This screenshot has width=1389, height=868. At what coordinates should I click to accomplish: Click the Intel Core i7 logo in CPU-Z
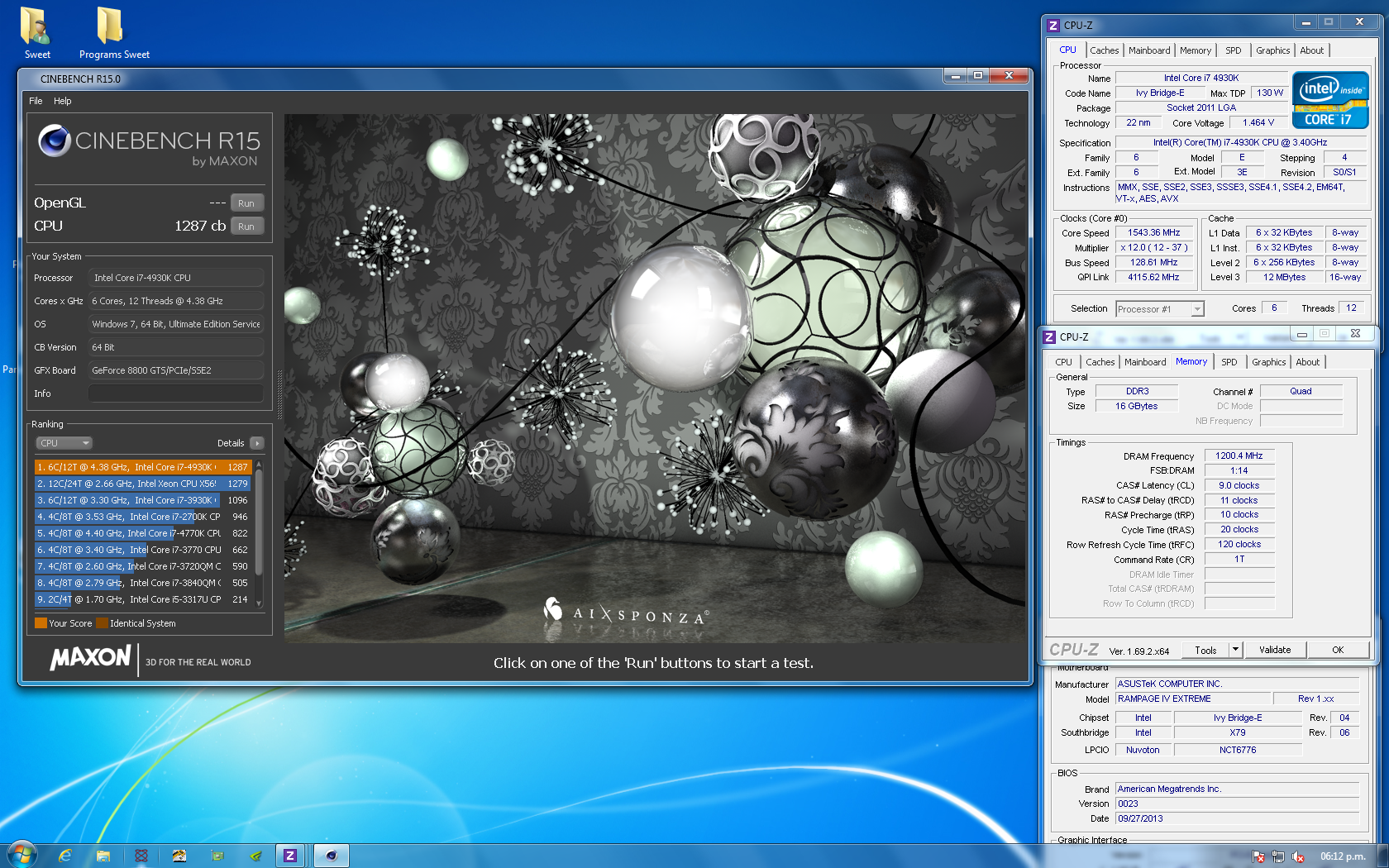point(1330,100)
